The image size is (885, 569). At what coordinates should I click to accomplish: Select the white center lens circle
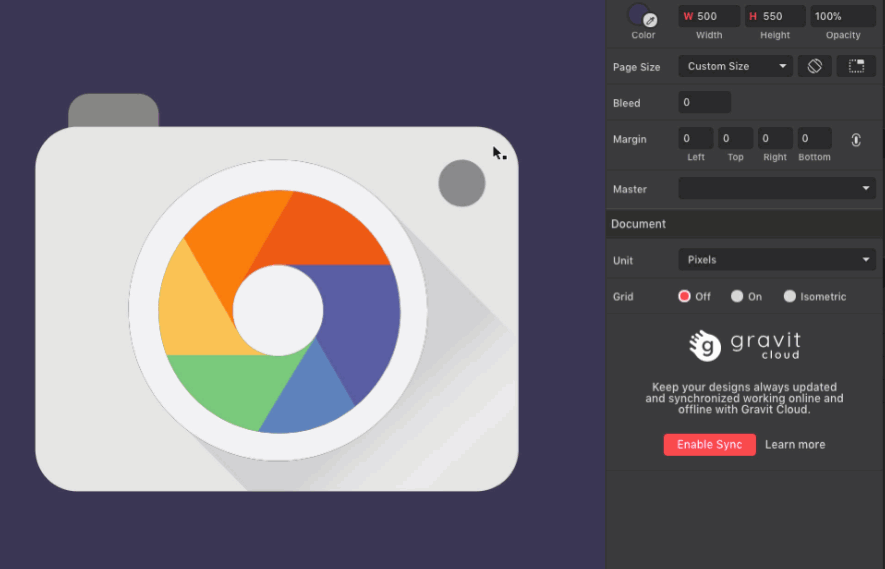pos(278,310)
